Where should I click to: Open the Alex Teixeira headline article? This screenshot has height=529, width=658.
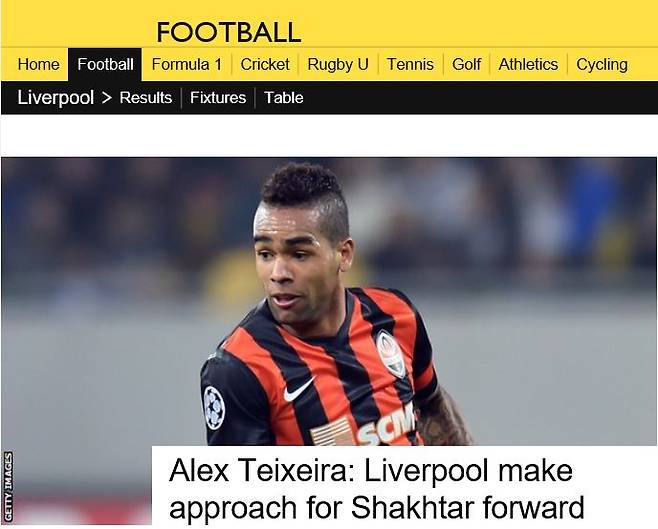pos(376,489)
